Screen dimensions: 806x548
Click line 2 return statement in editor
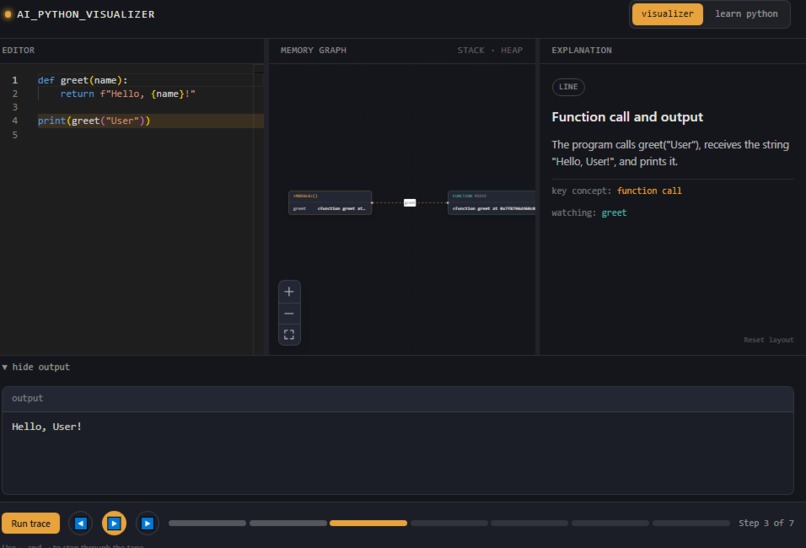(x=127, y=94)
